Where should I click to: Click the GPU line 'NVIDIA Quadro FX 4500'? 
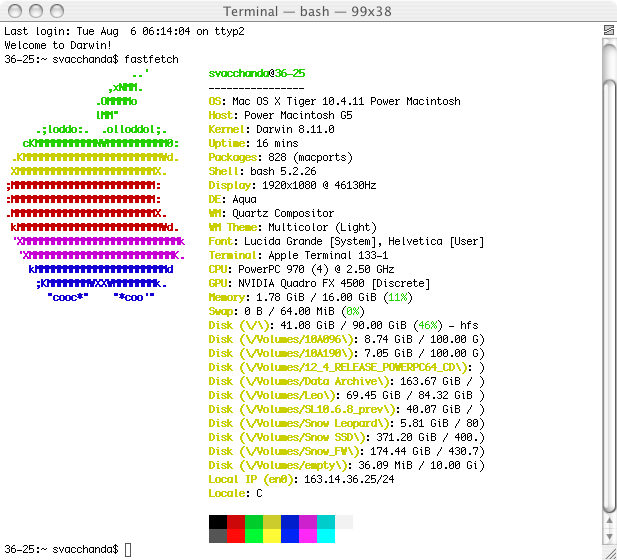(x=320, y=283)
